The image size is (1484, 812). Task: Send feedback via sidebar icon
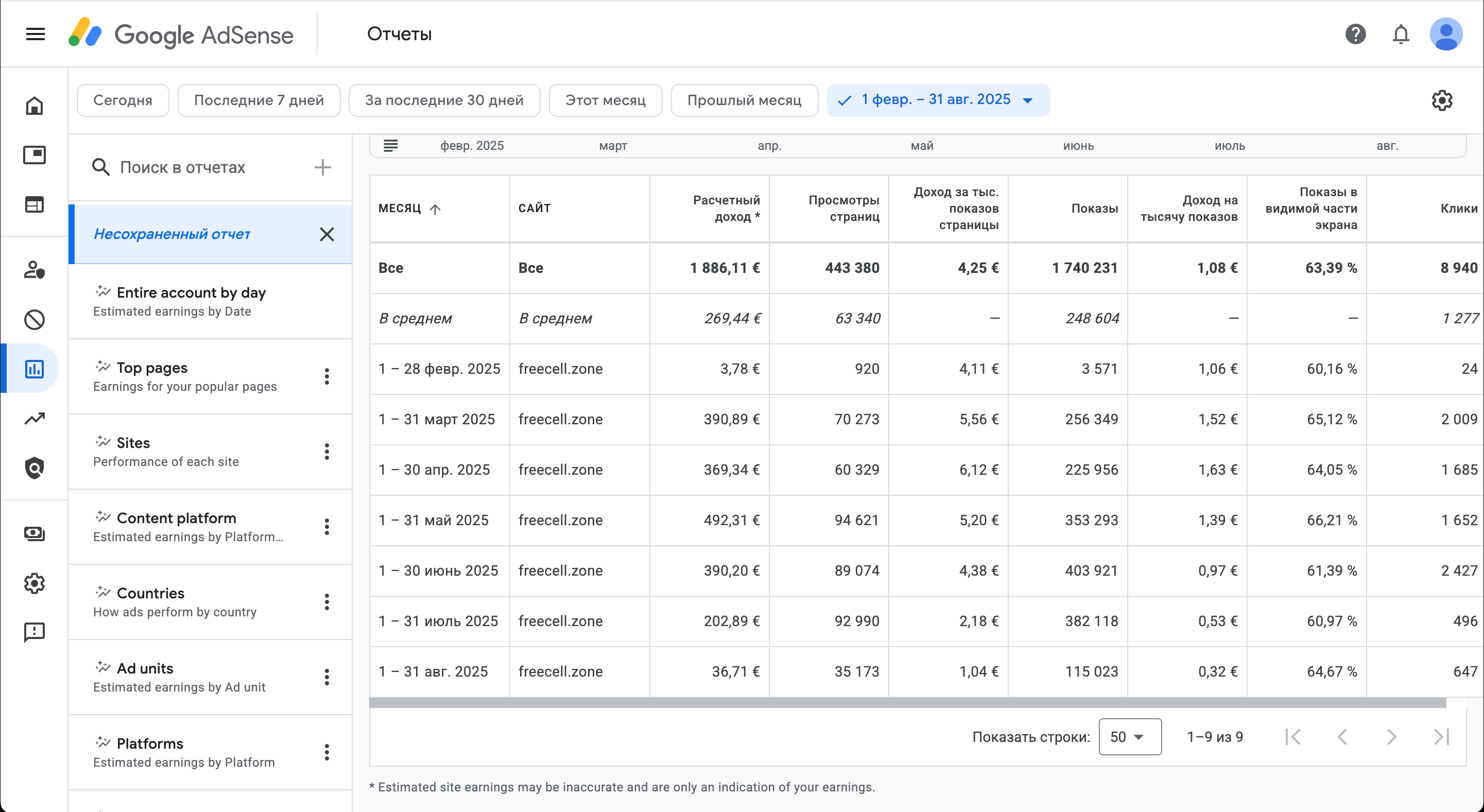pyautogui.click(x=34, y=632)
